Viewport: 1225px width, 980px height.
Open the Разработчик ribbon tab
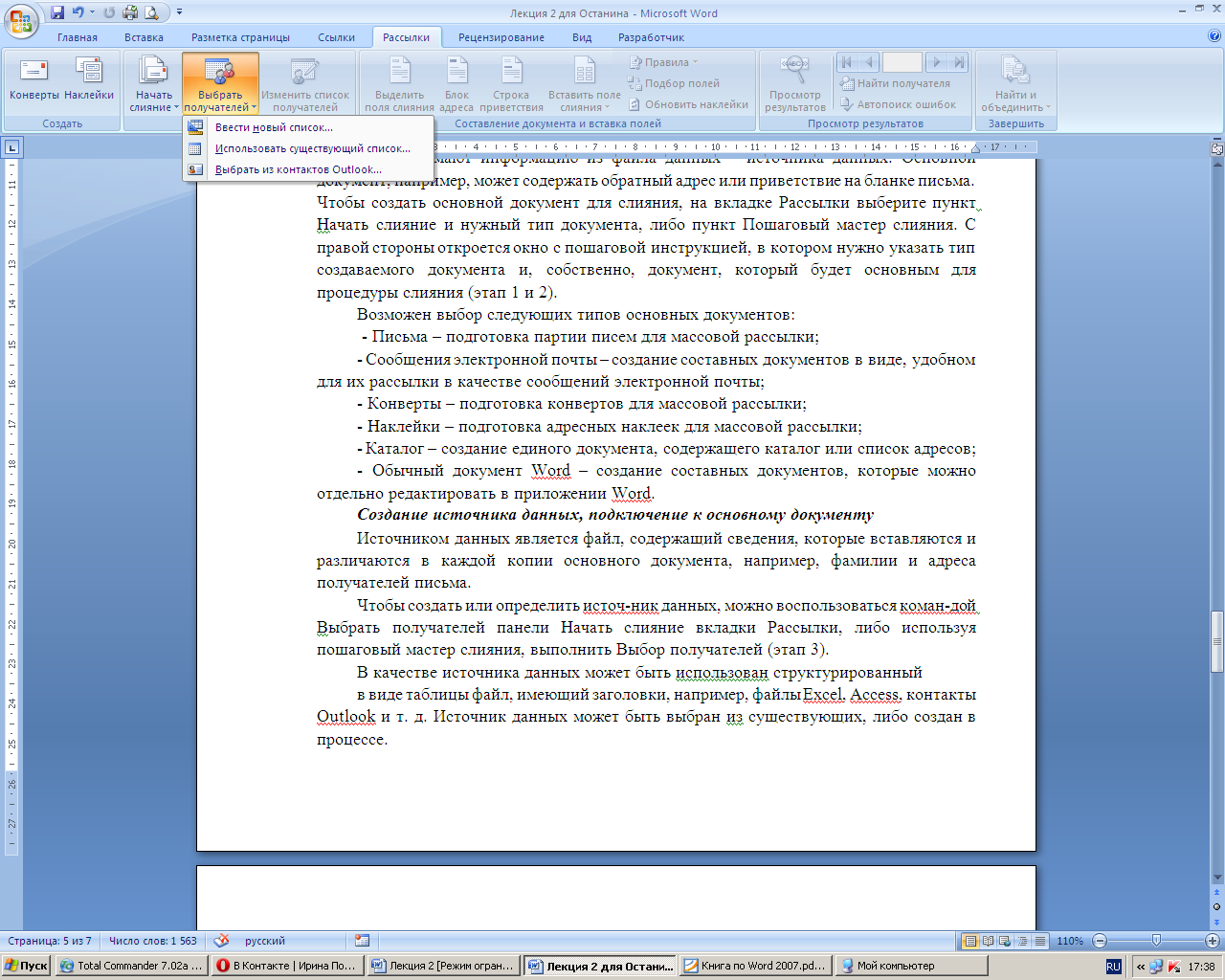[651, 37]
